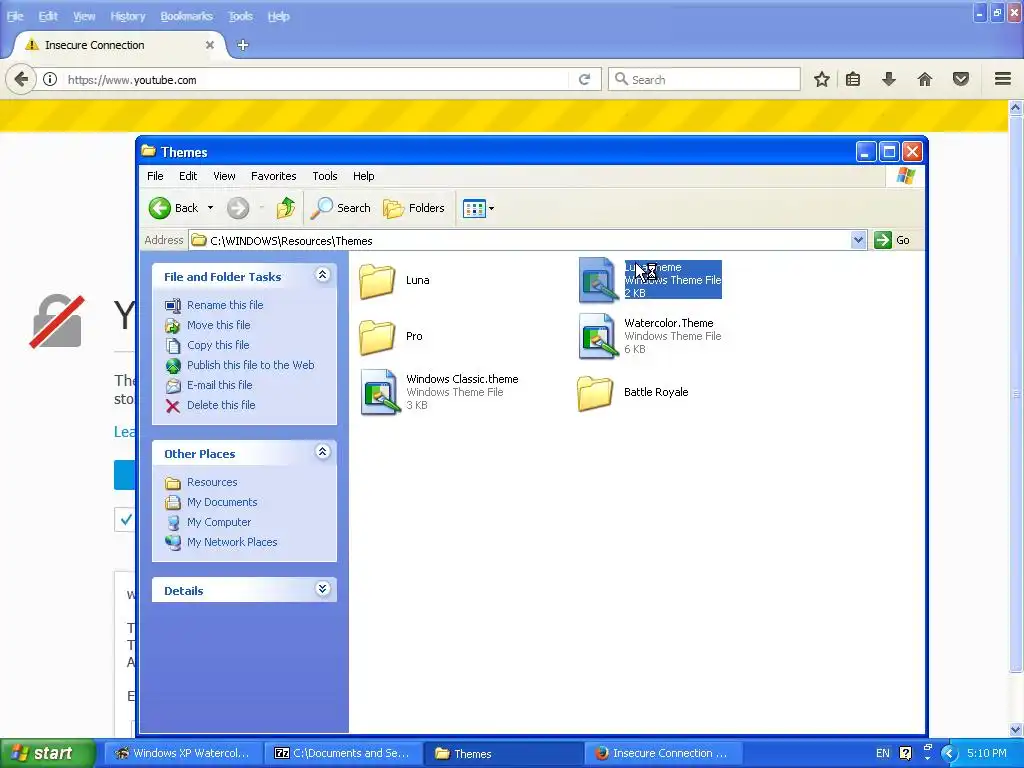The height and width of the screenshot is (768, 1024).
Task: Switch to Windows XP Watercolor taskbar button
Action: coord(182,754)
